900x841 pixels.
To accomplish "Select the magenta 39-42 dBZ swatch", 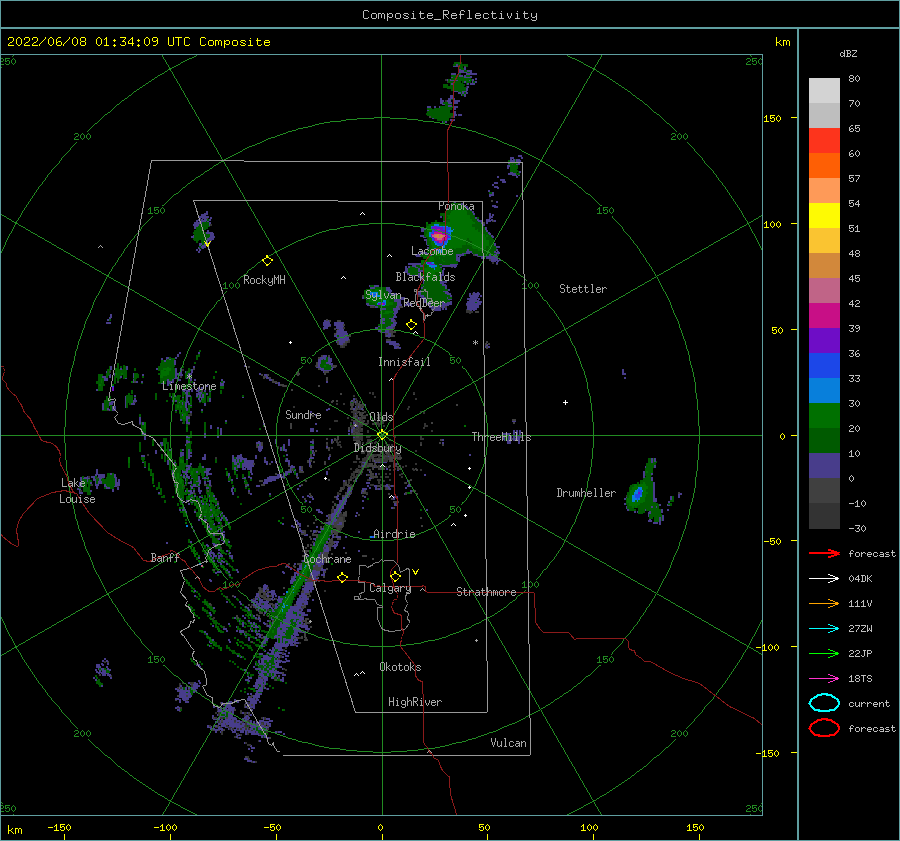I will [824, 315].
